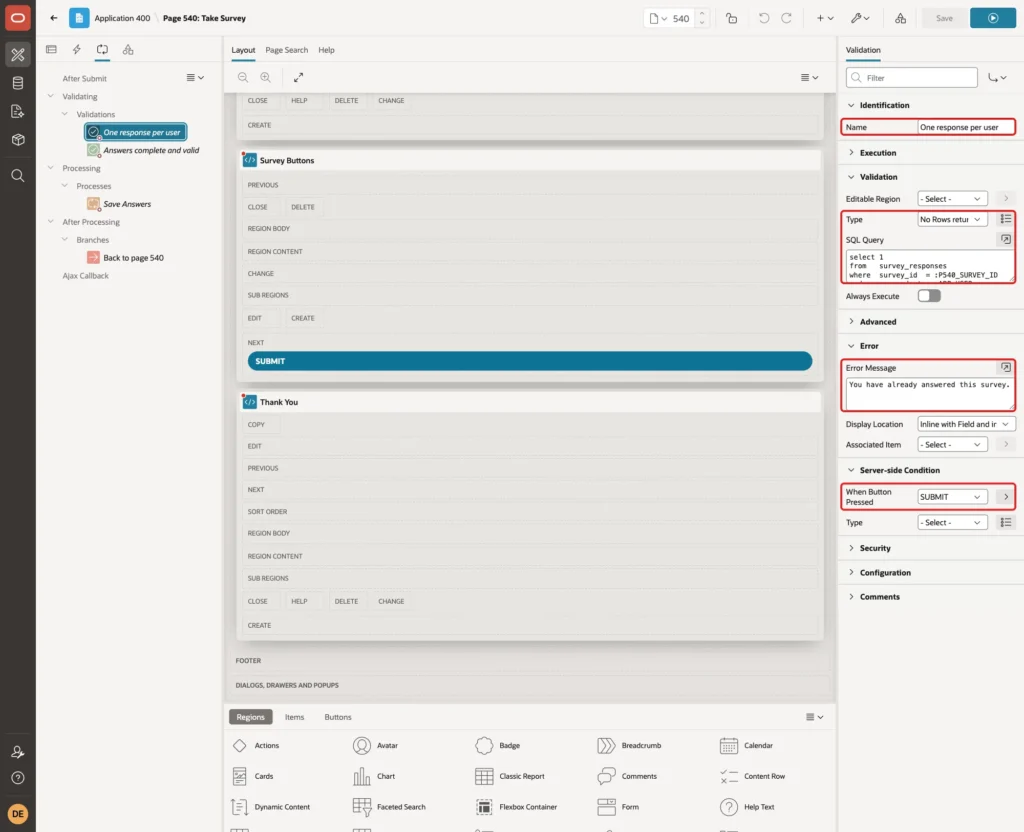Image resolution: width=1024 pixels, height=832 pixels.
Task: Click the property Filter input field
Action: click(x=912, y=78)
